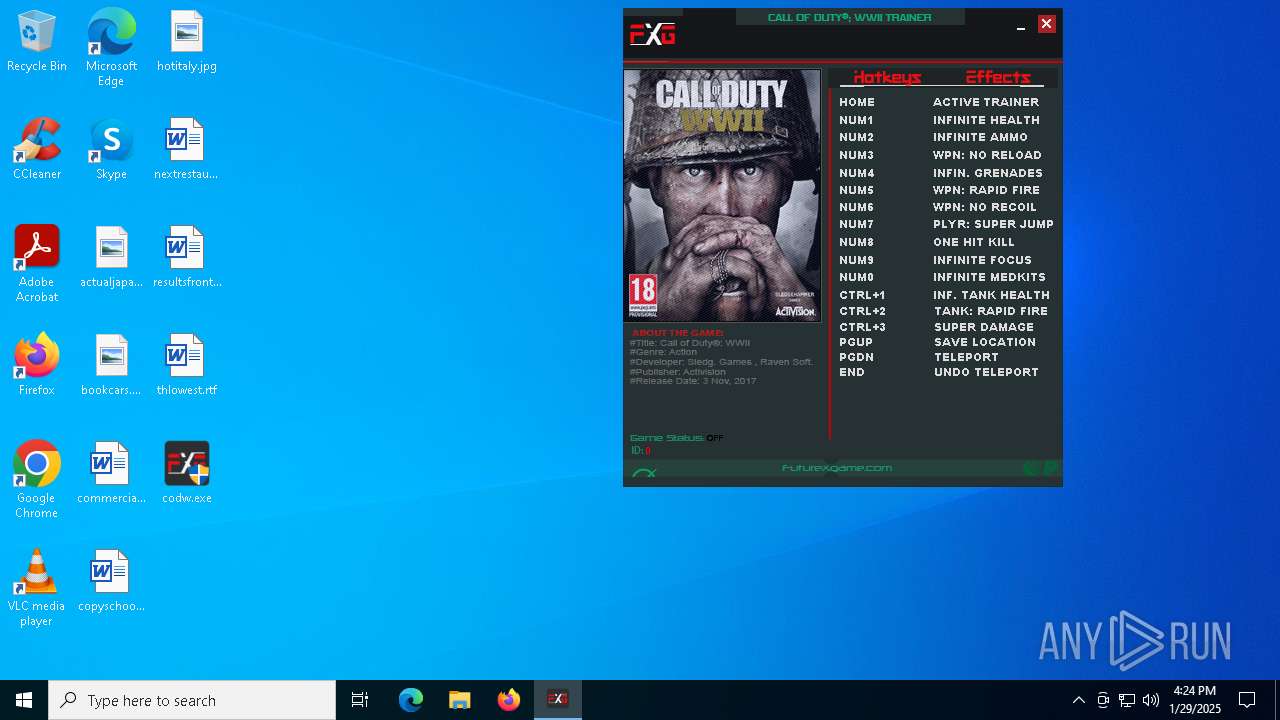Select the bookcars... image file
1280x720 pixels.
point(111,366)
